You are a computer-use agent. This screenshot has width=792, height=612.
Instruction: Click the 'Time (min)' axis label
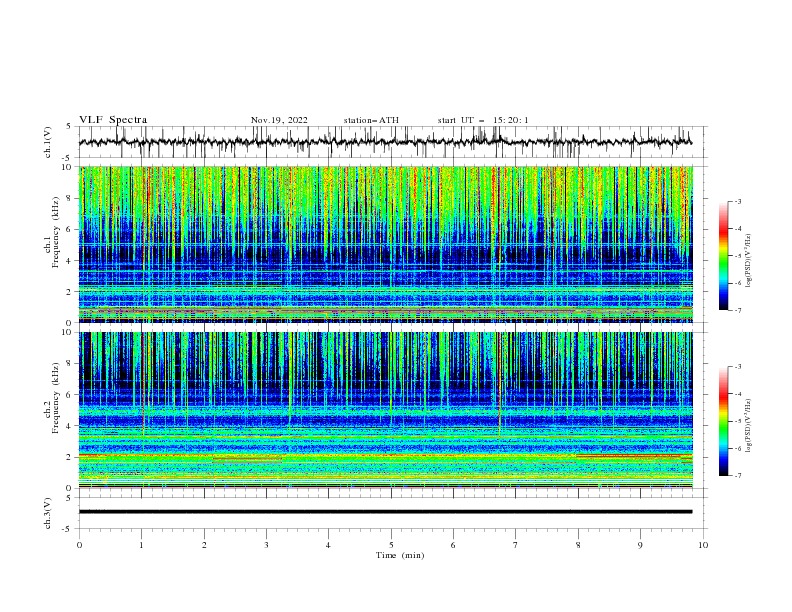click(x=400, y=555)
